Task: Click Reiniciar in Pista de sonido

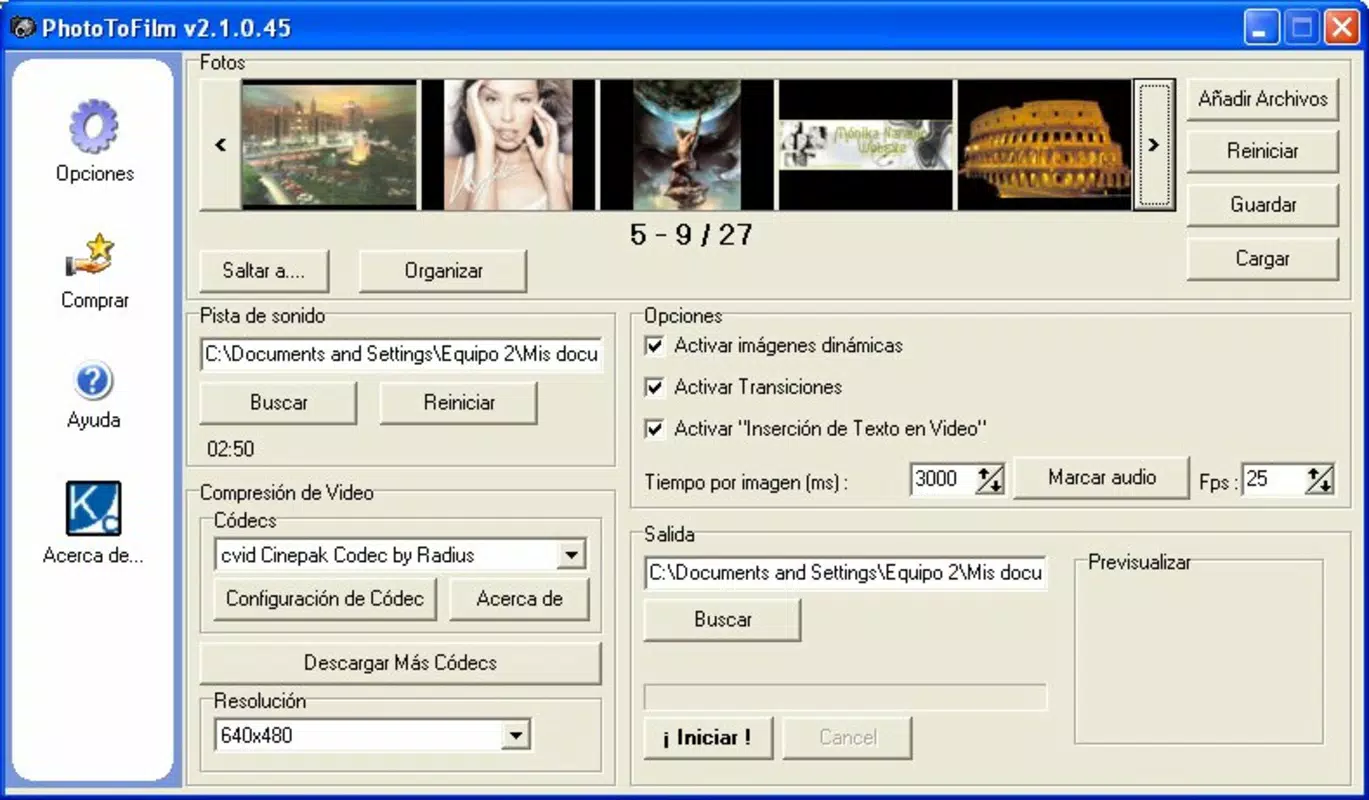Action: [459, 403]
